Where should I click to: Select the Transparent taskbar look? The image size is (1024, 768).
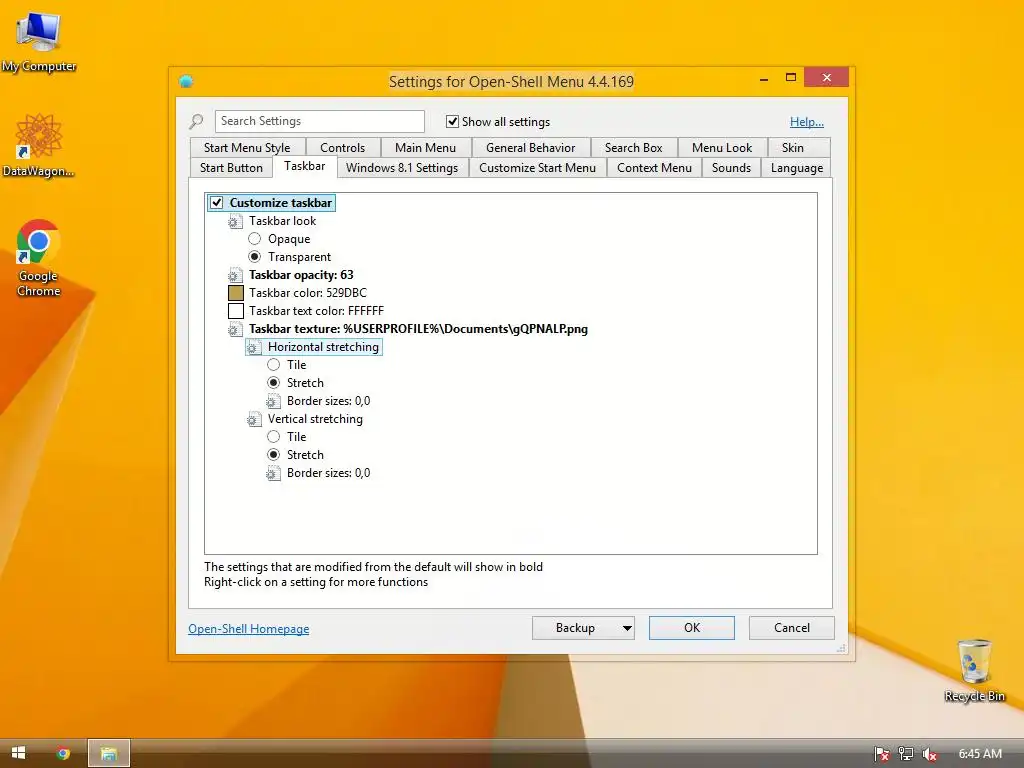click(x=255, y=257)
